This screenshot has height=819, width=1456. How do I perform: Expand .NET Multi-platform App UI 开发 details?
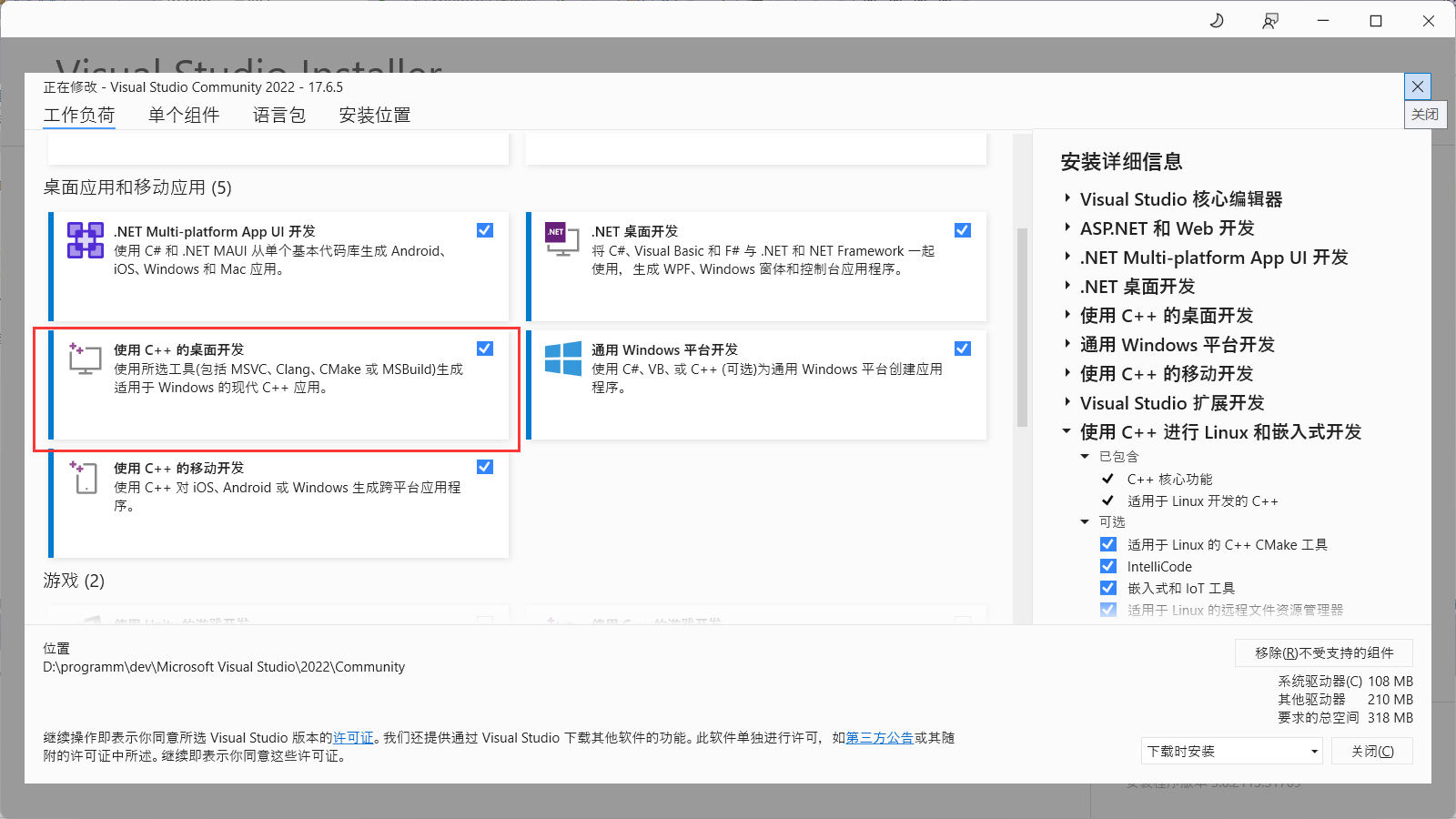[1067, 257]
